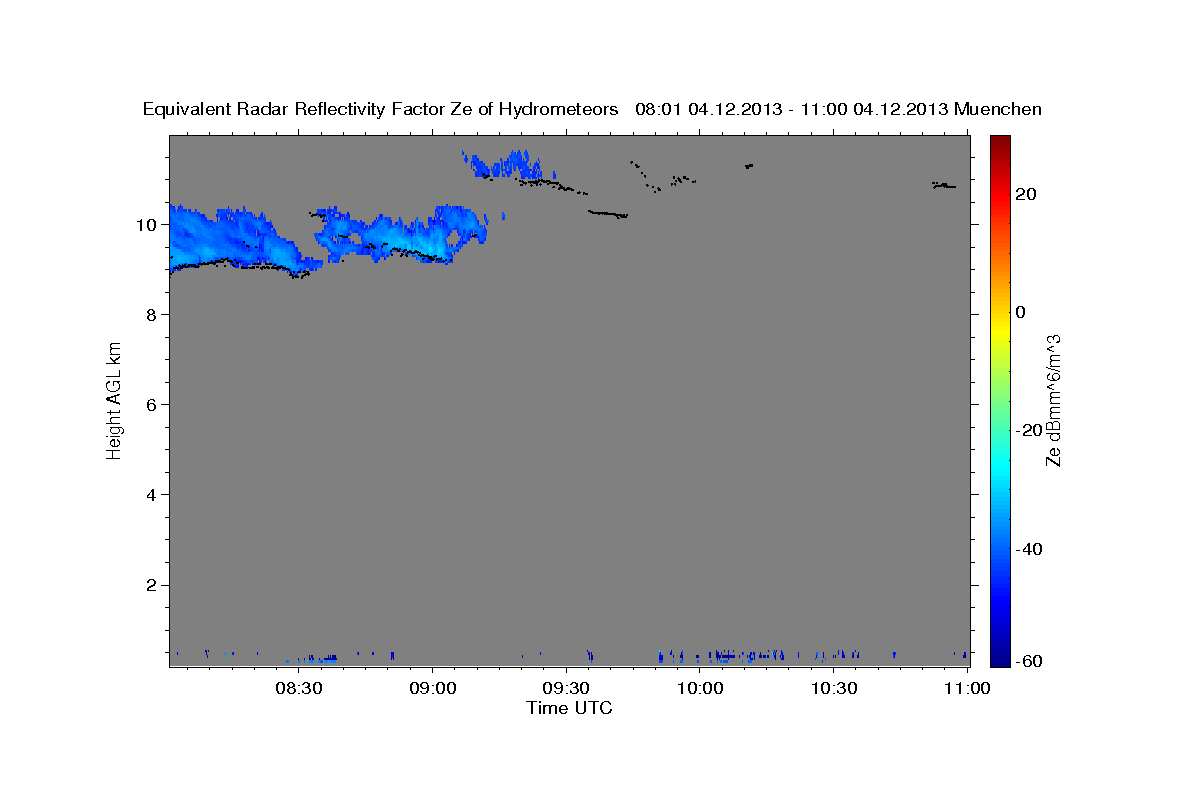
Task: Click the colorbar label '0'
Action: pos(1020,312)
